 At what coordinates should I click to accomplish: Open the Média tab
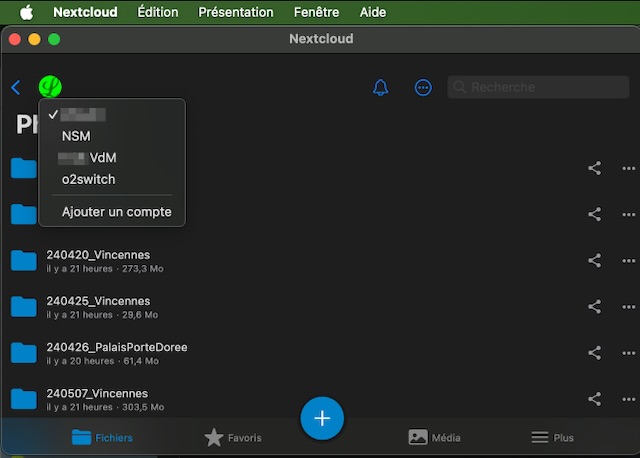point(434,438)
